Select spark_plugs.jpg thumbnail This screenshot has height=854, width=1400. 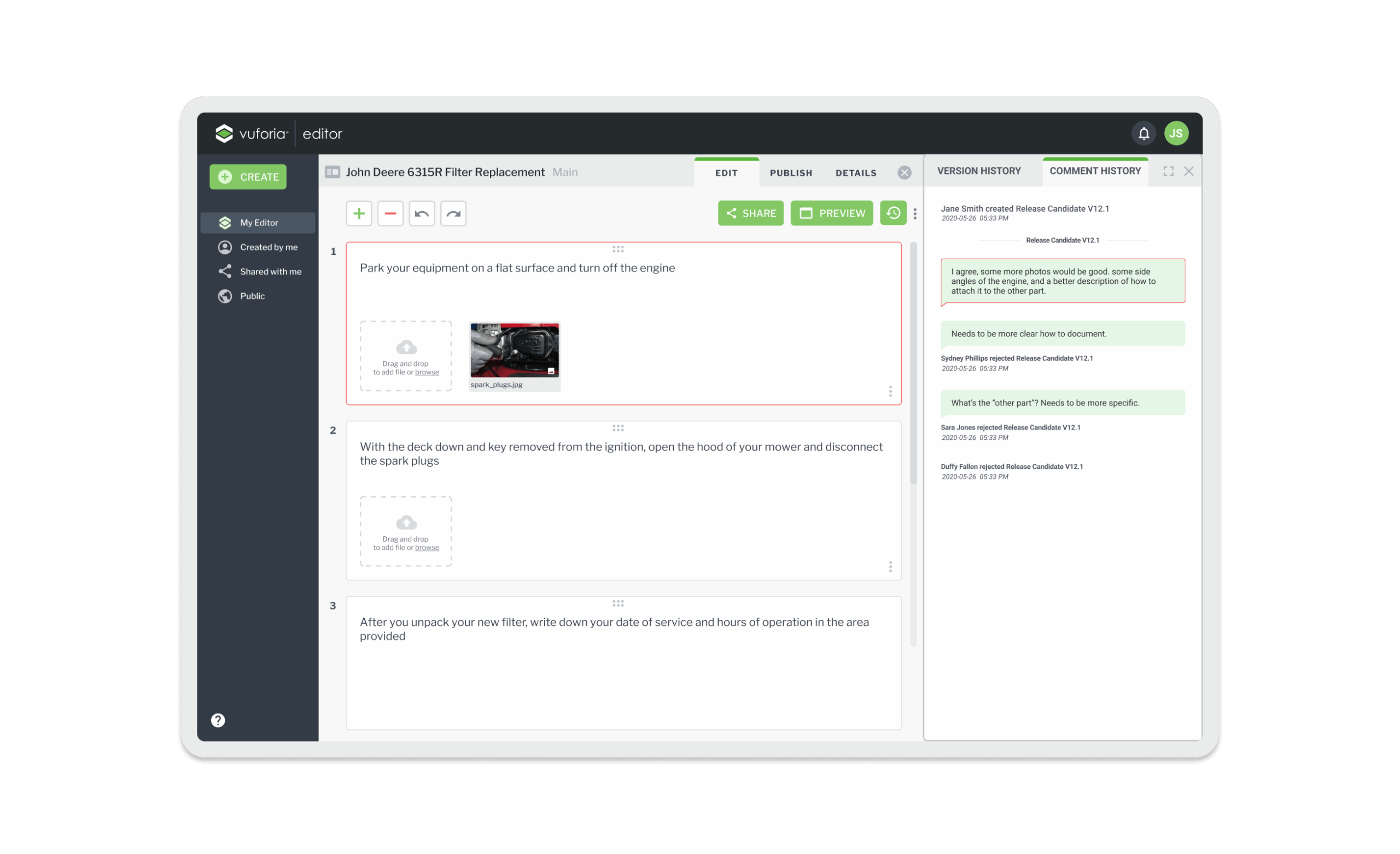click(x=514, y=351)
